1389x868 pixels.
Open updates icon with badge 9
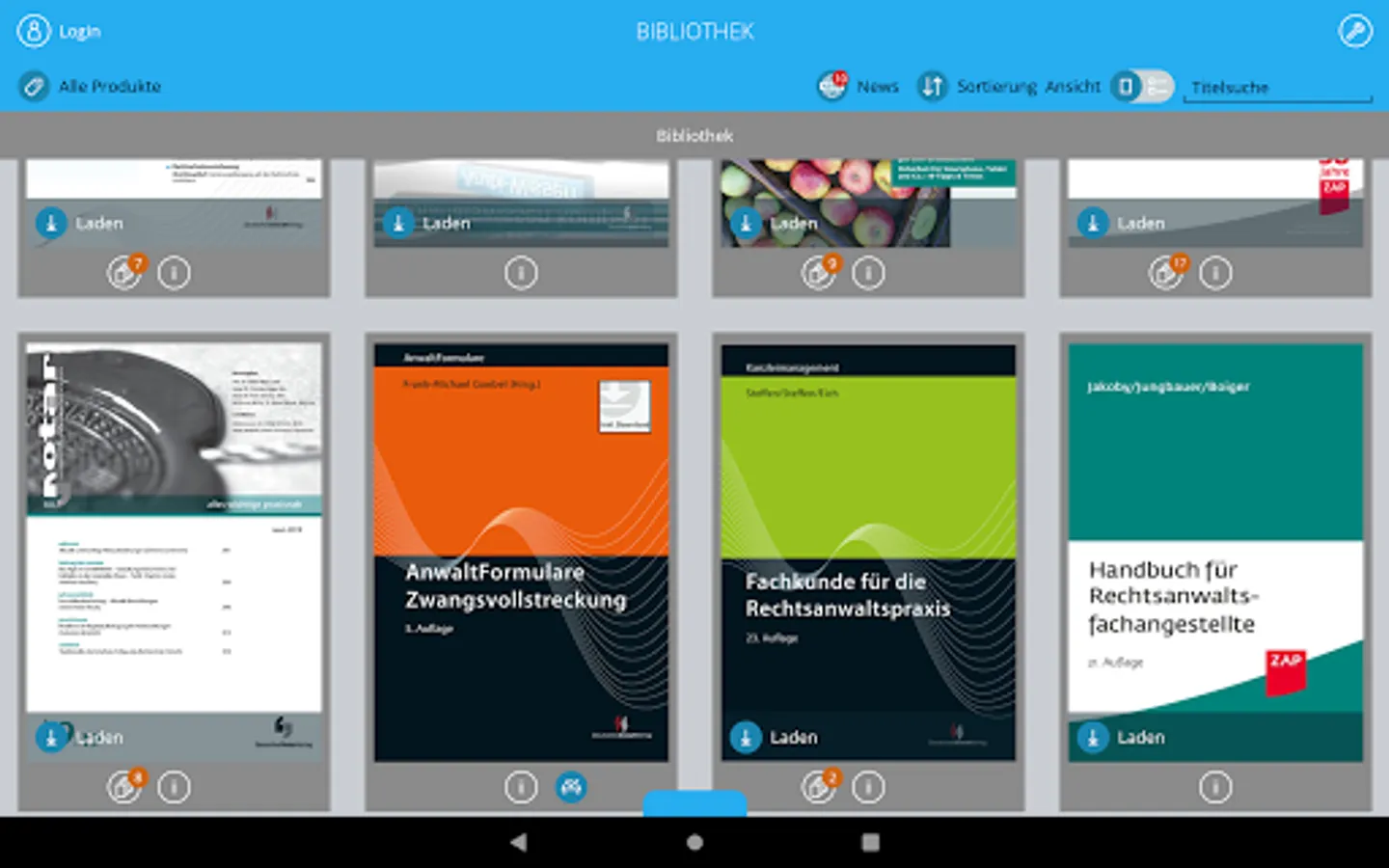click(x=820, y=272)
